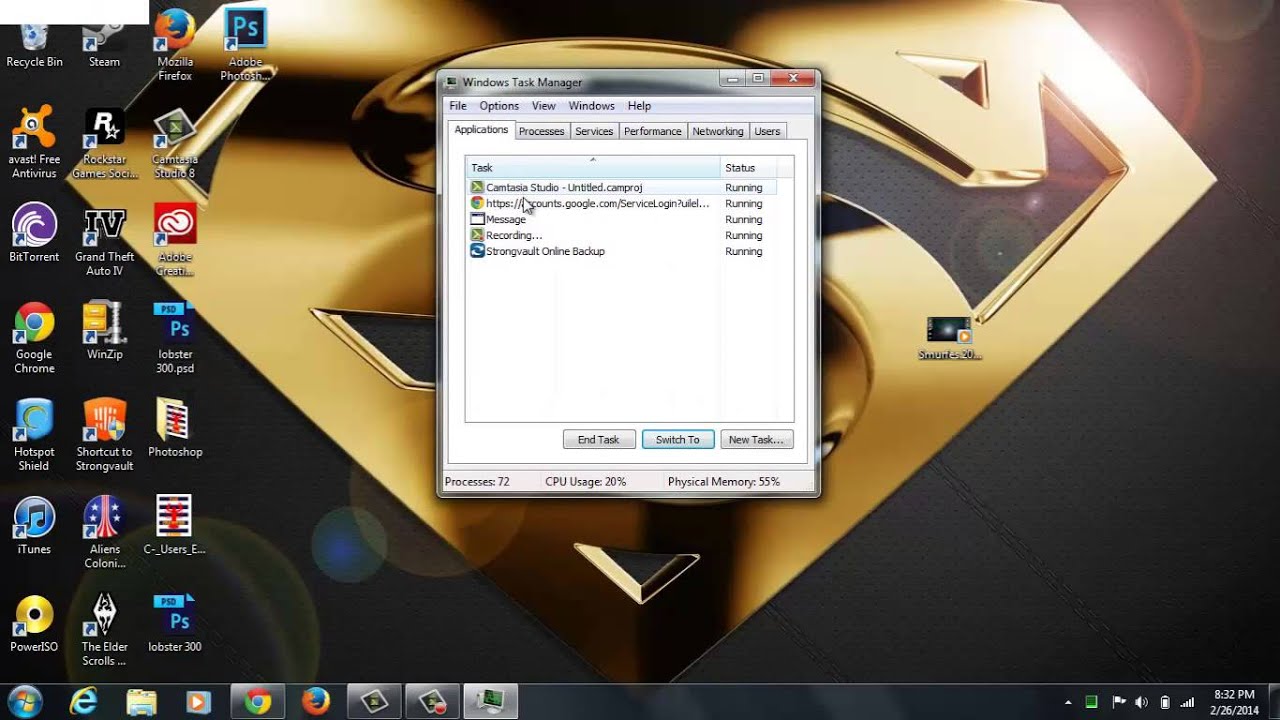Open the clock showing 8:32 PM

click(x=1234, y=702)
